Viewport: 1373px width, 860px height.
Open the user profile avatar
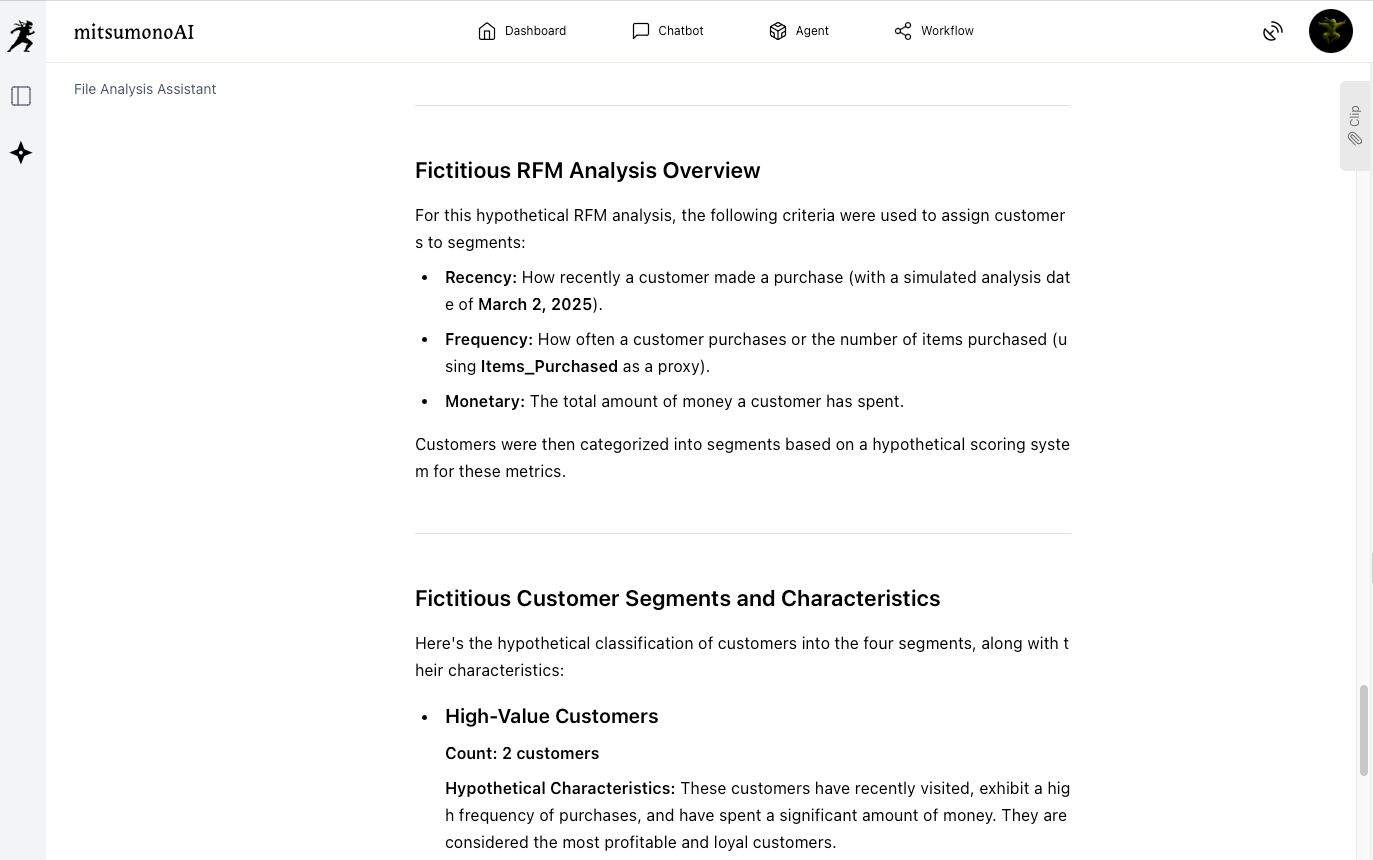(x=1330, y=31)
